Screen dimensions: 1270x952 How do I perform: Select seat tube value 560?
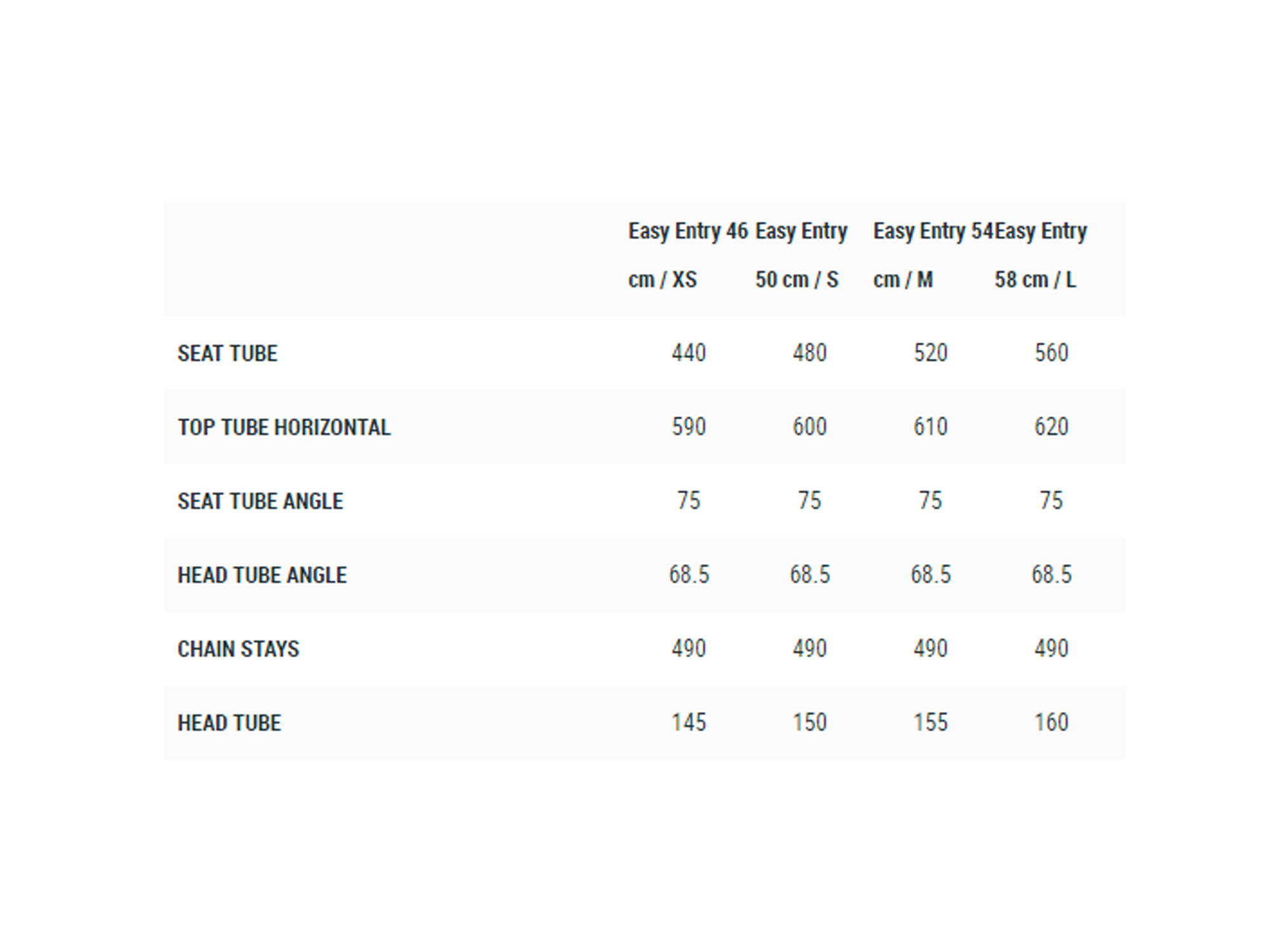coord(1052,353)
